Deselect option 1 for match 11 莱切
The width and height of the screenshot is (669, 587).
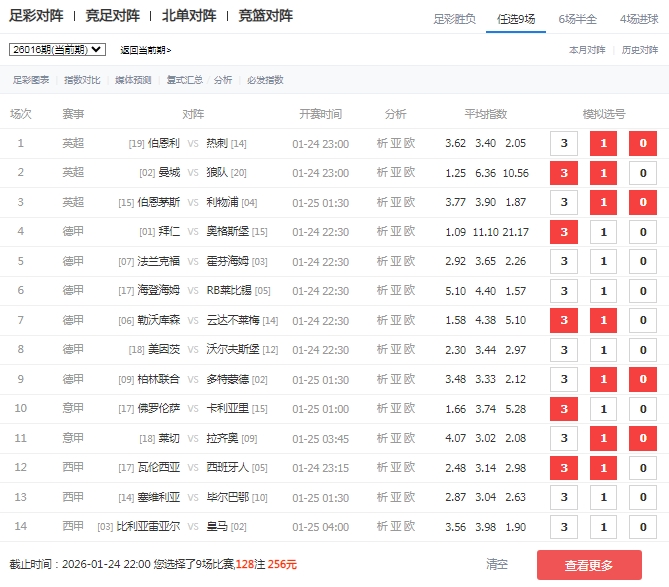point(603,438)
